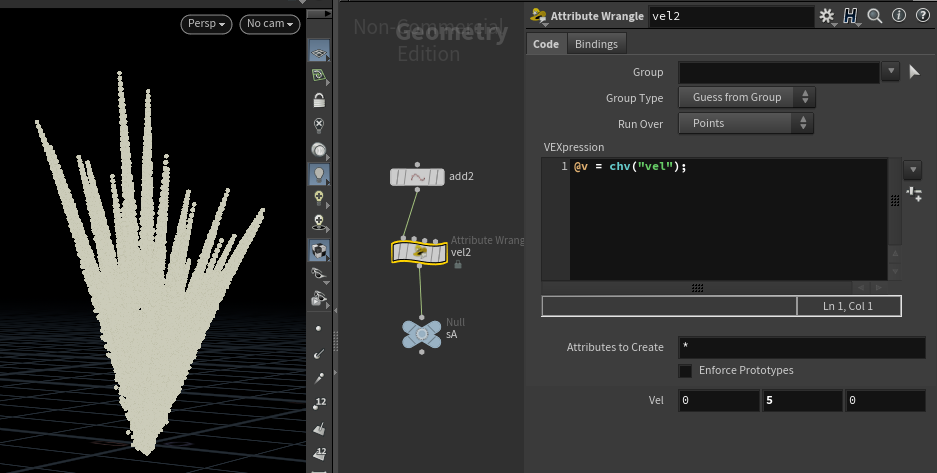Click the eye display options icon
The height and width of the screenshot is (473, 937).
319,298
